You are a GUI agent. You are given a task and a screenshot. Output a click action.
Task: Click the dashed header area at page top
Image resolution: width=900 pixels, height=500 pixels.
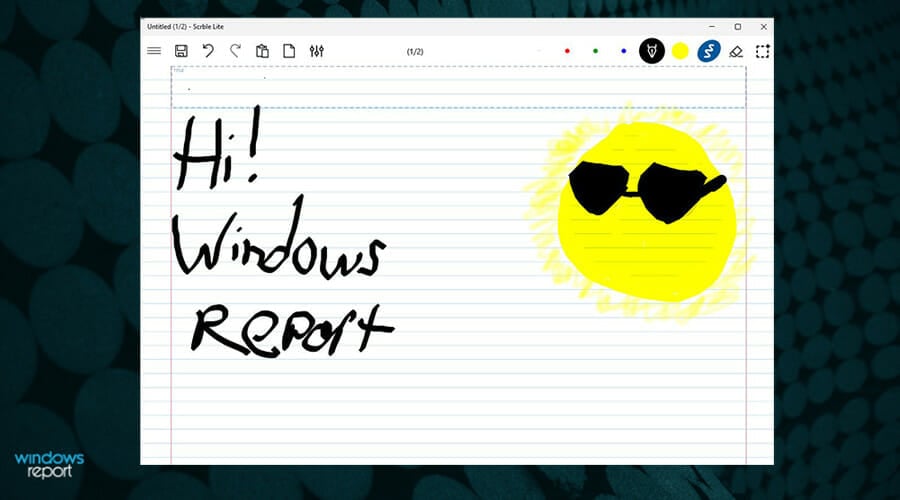pos(458,87)
